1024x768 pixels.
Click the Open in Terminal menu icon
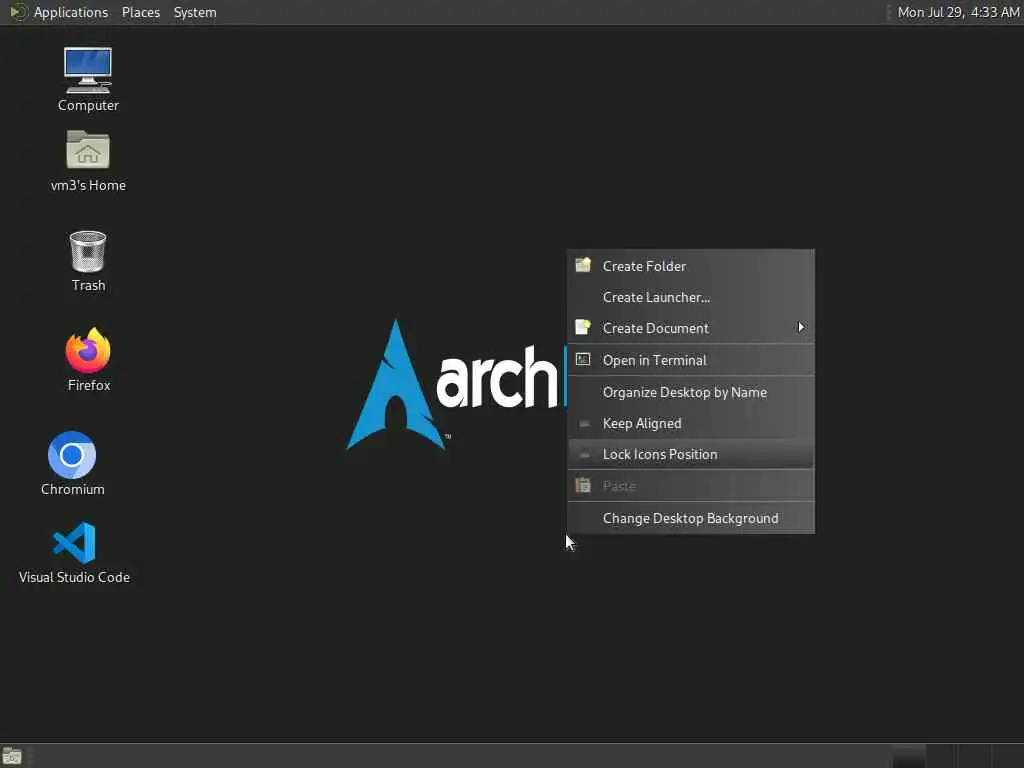583,359
